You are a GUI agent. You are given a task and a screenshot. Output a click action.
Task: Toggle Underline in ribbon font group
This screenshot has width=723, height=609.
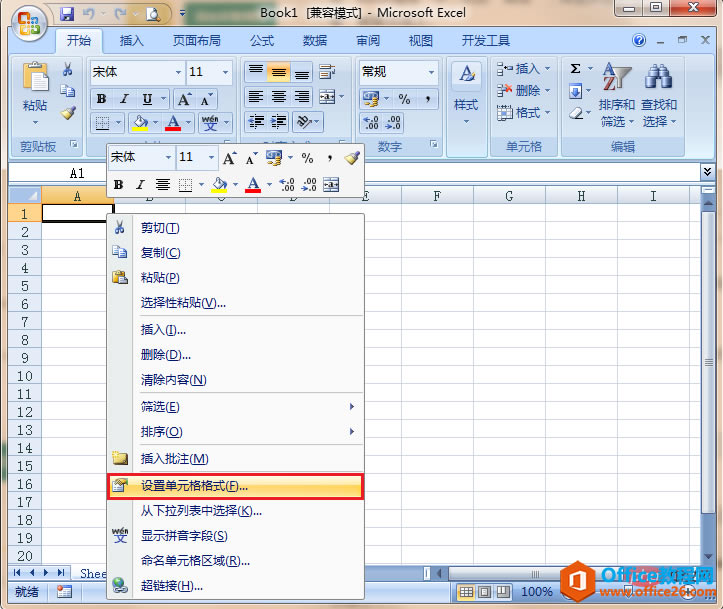[147, 99]
